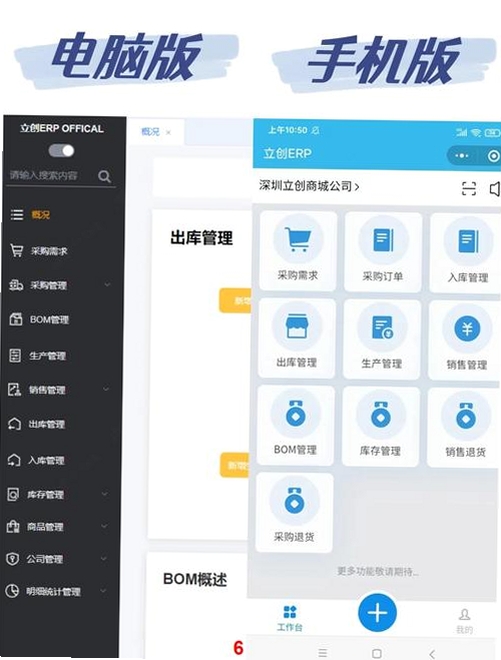
Task: Expand the 商品管理 chevron
Action: tap(104, 526)
